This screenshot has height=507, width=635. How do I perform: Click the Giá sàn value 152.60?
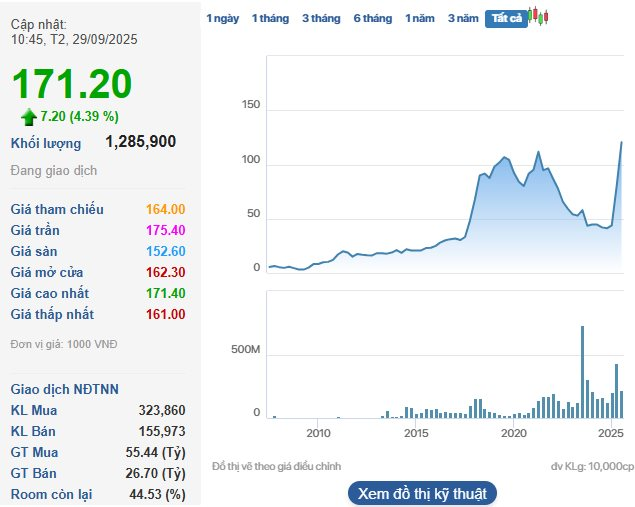tap(165, 251)
